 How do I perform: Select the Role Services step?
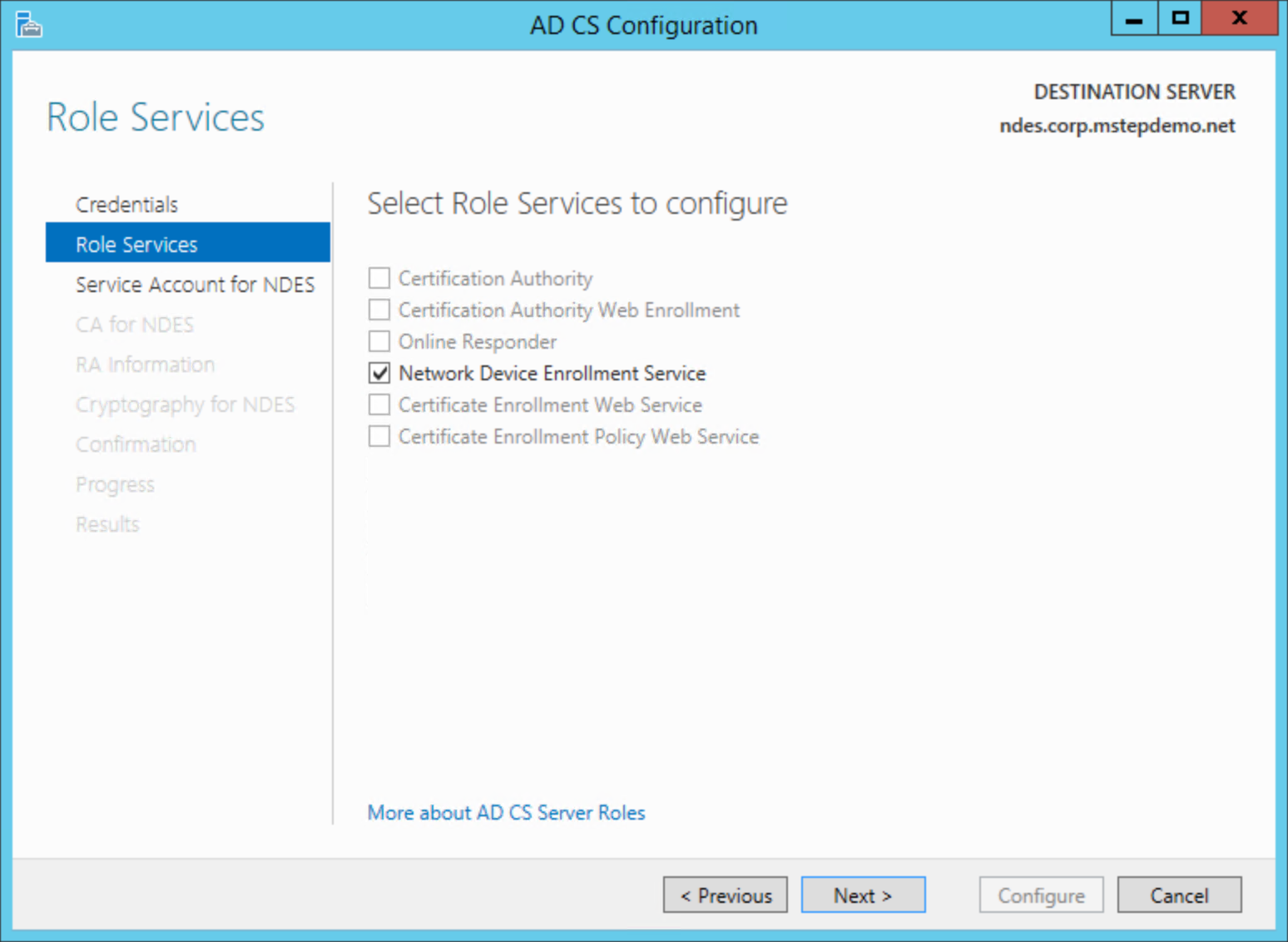(x=136, y=245)
